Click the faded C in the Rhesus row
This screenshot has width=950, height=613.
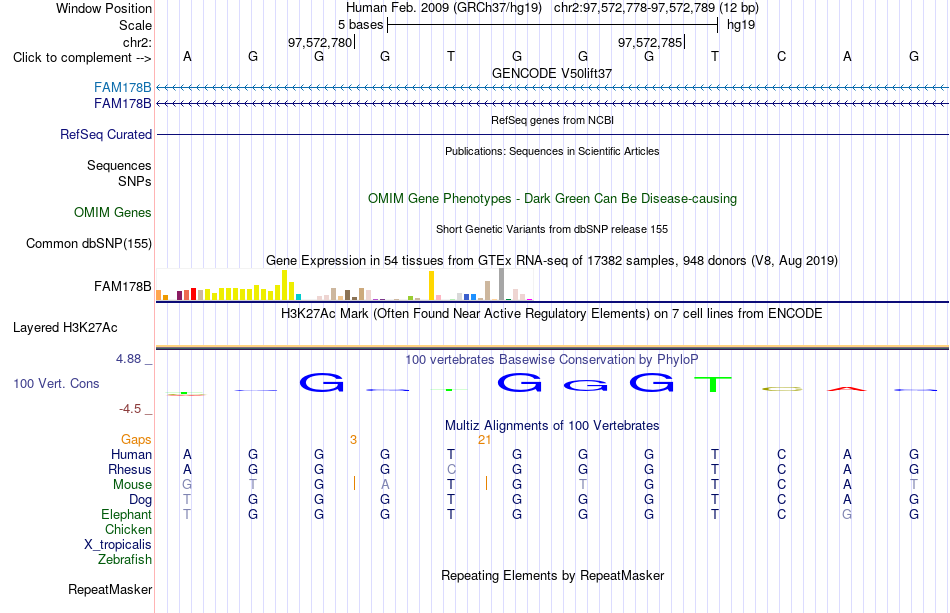tap(451, 469)
